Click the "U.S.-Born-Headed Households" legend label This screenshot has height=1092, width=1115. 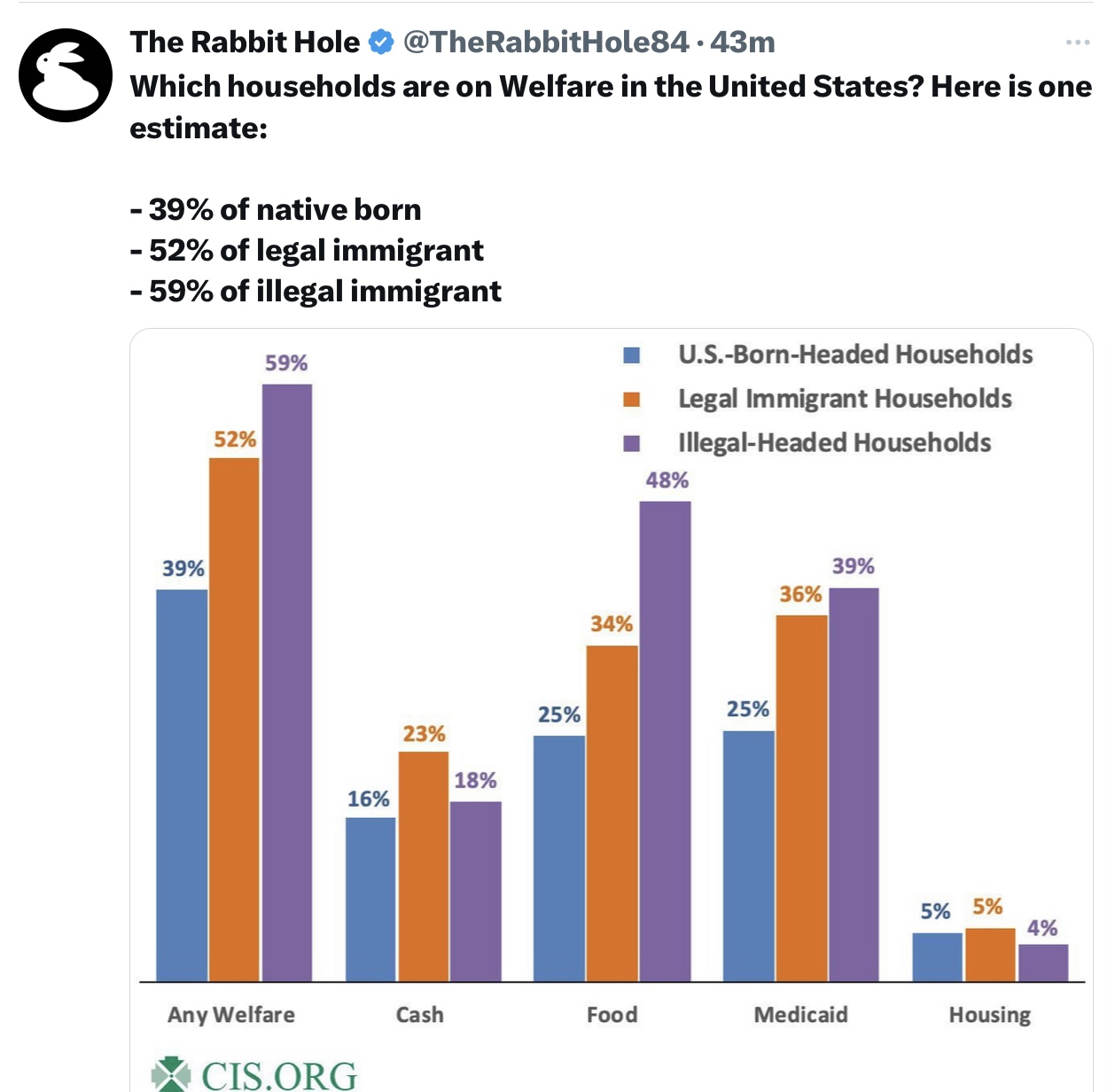855,355
